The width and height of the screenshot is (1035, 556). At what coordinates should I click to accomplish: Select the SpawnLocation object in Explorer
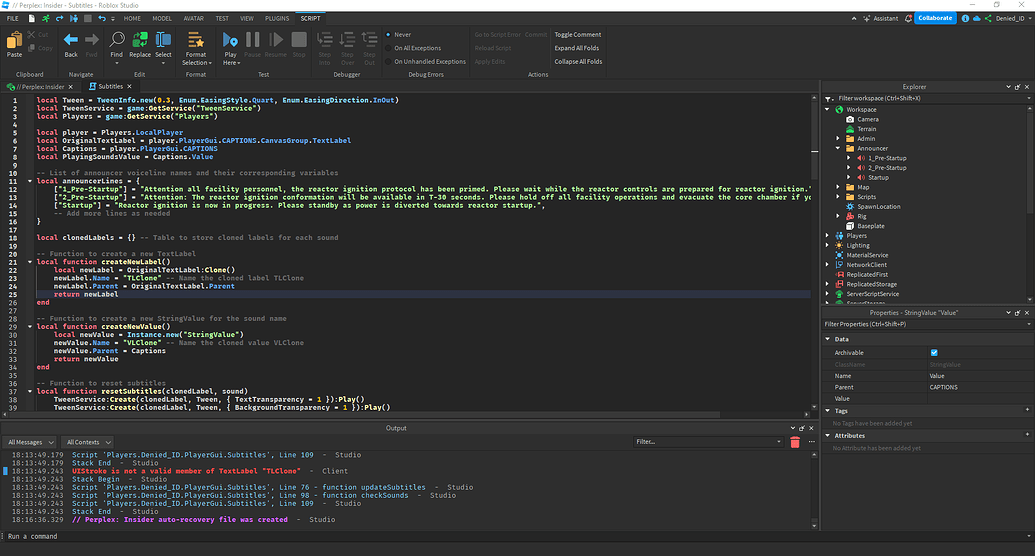878,206
